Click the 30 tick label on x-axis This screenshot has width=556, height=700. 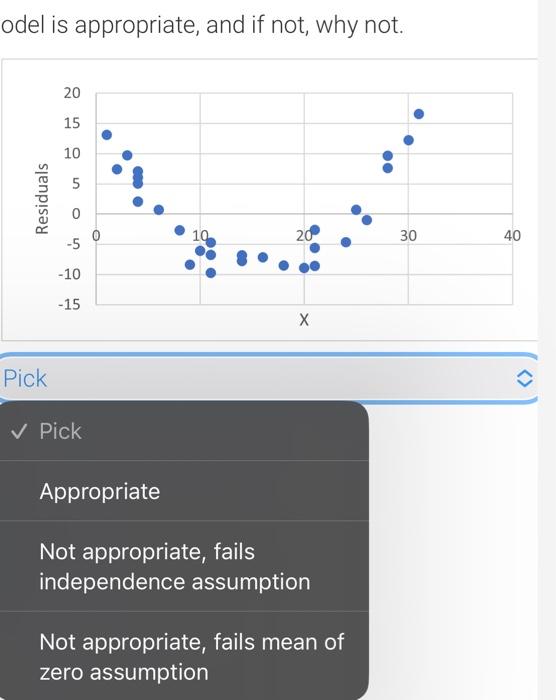408,236
